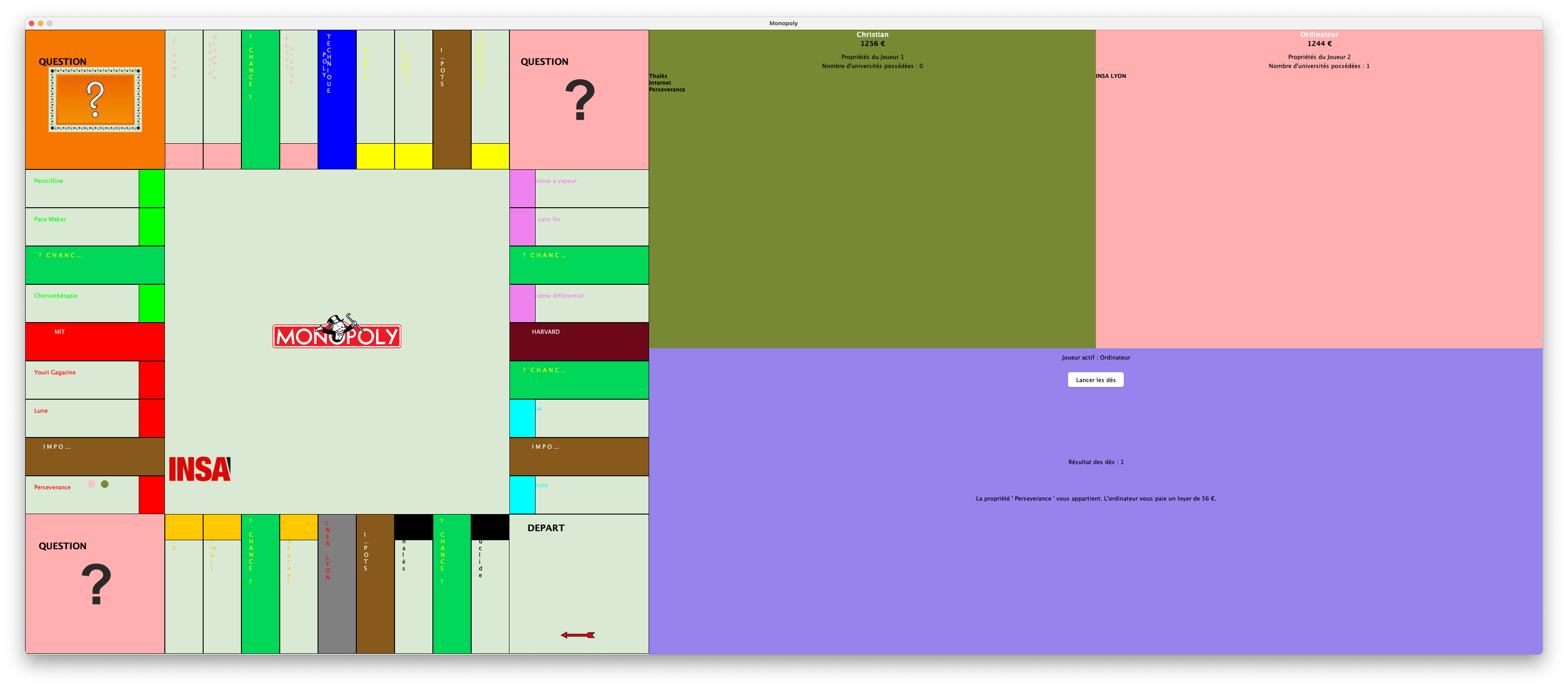Click the Monopoly logo in the board center
Screen dimensions: 1568x688
click(336, 331)
